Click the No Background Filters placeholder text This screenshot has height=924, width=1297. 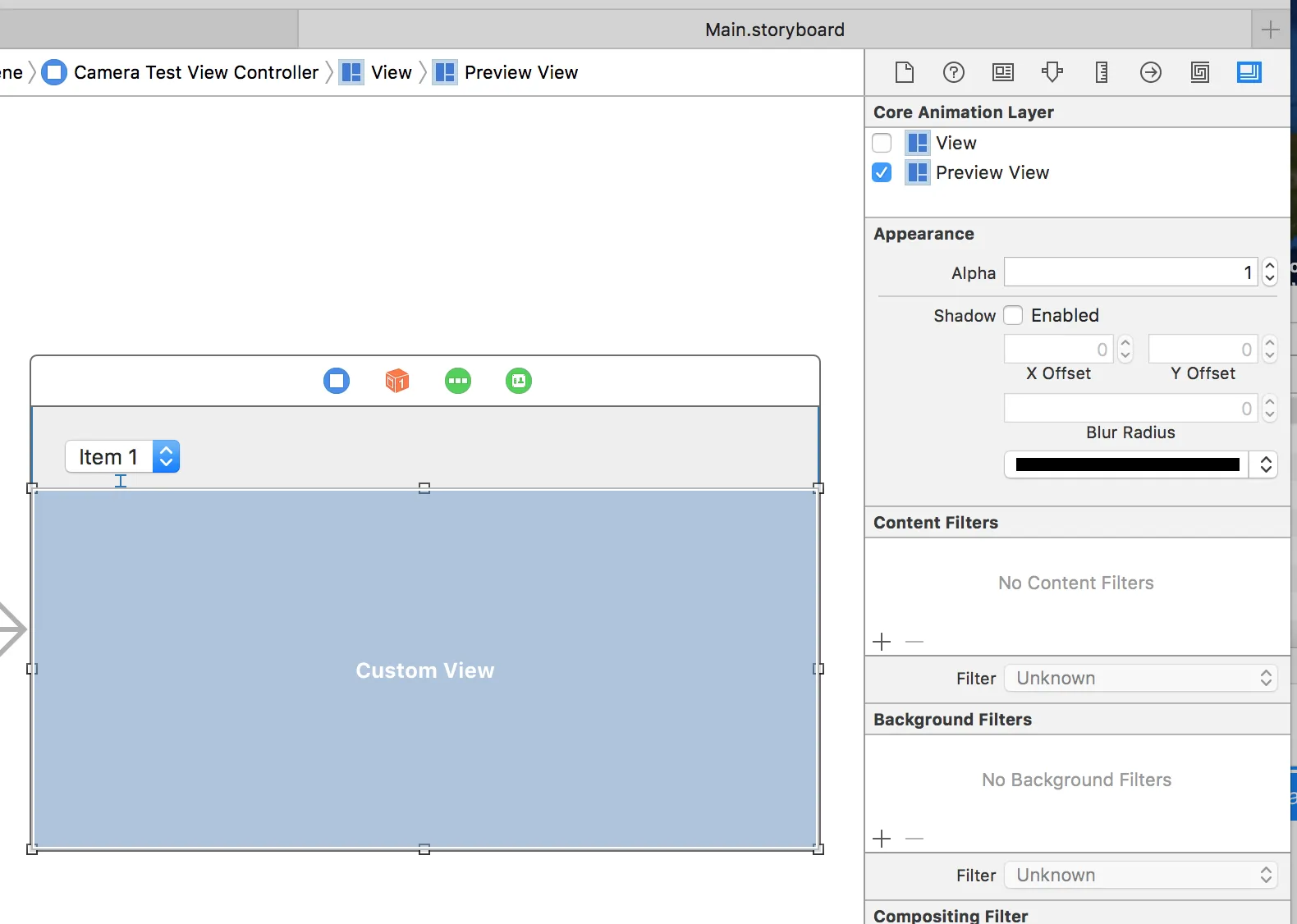pos(1076,780)
